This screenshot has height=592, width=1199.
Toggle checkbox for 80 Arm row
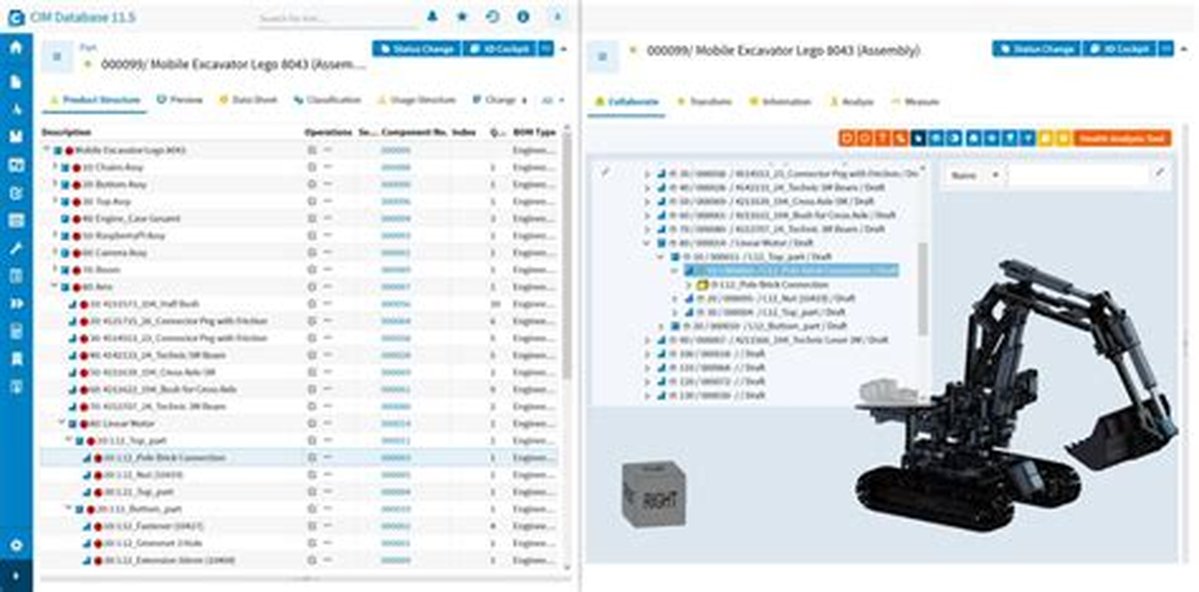pos(66,287)
